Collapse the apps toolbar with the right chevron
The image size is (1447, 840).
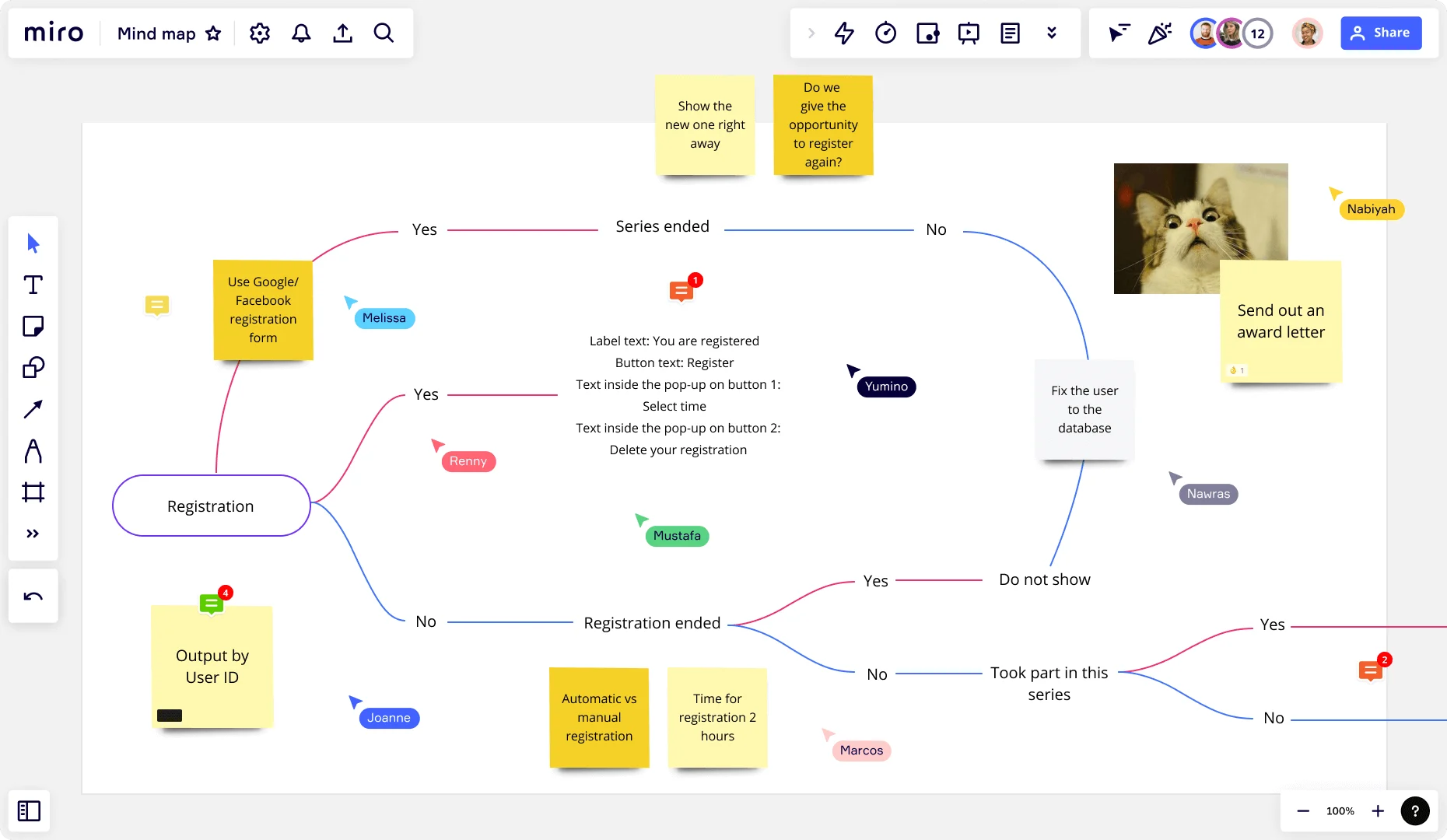coord(811,33)
